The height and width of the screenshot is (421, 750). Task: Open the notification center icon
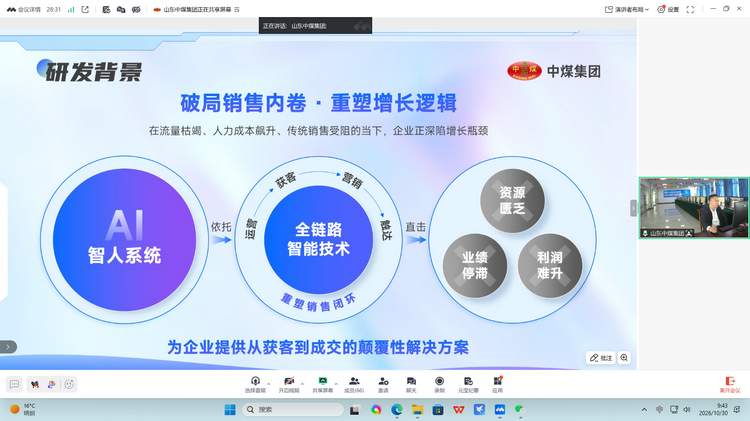click(737, 410)
